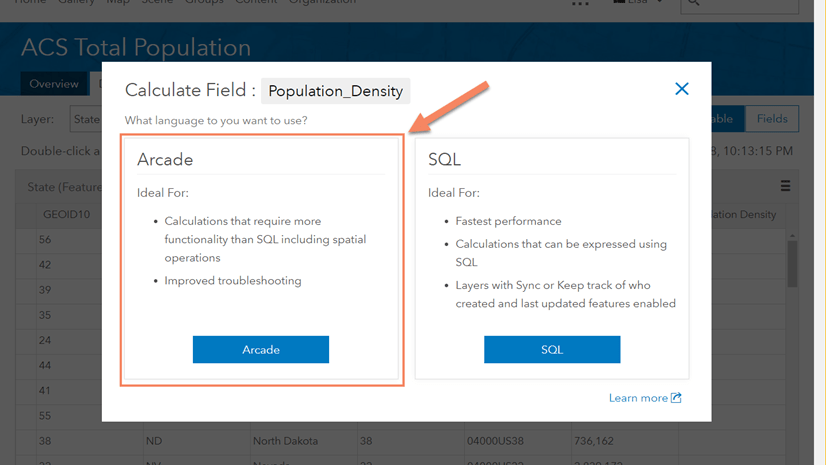The width and height of the screenshot is (826, 465).
Task: Choose the blue SQL button
Action: coord(552,349)
